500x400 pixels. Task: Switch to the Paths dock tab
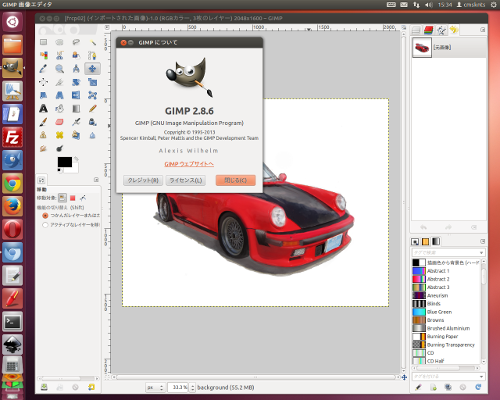(442, 30)
